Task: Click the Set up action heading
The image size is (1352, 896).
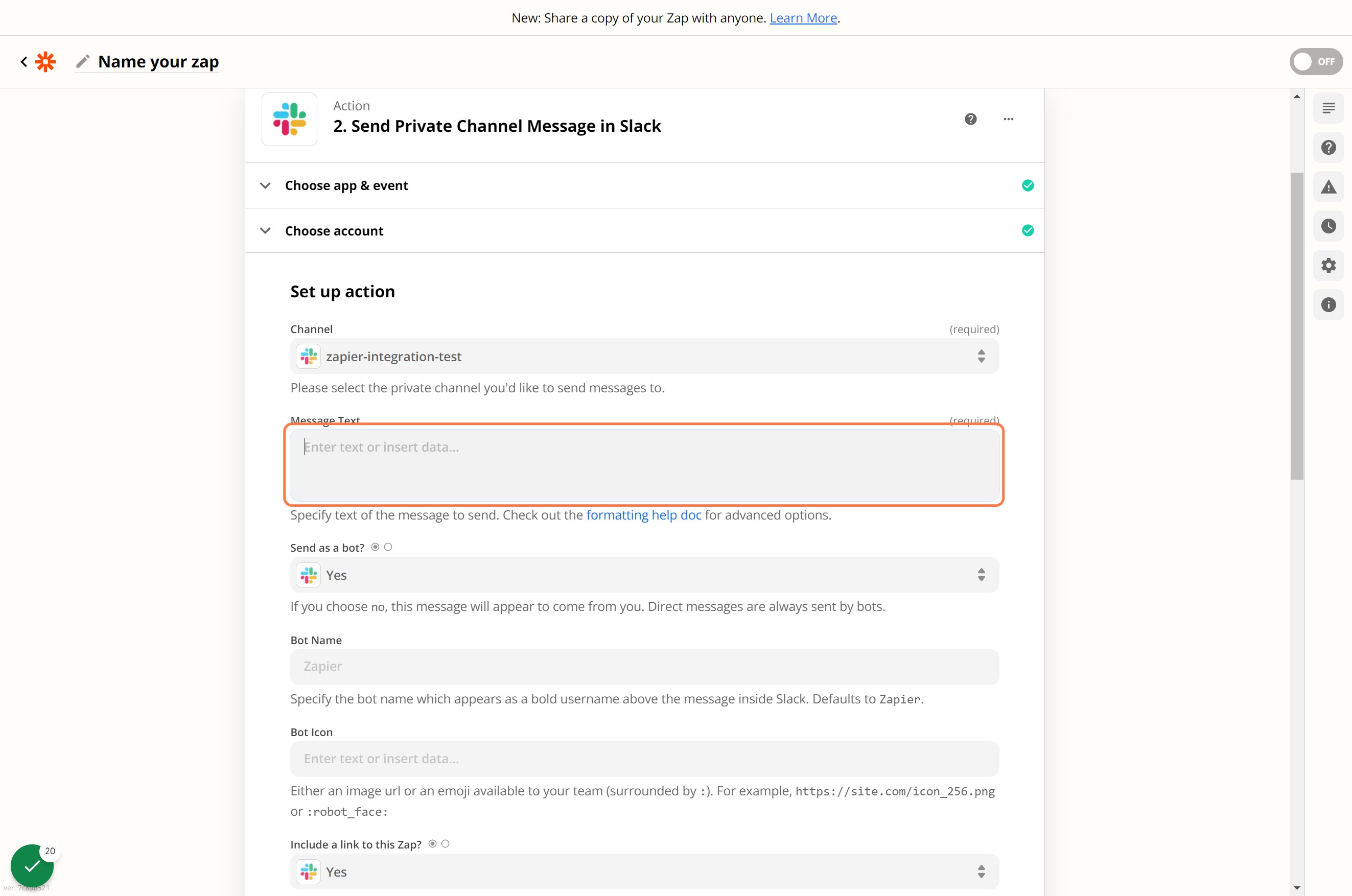Action: [342, 291]
